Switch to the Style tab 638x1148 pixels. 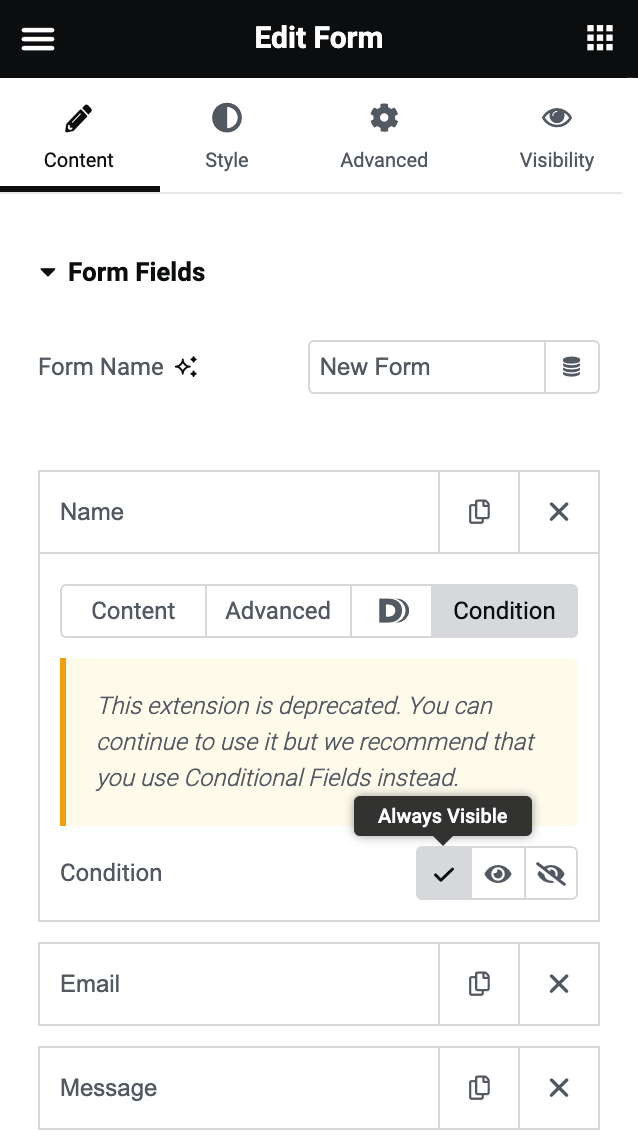click(227, 135)
